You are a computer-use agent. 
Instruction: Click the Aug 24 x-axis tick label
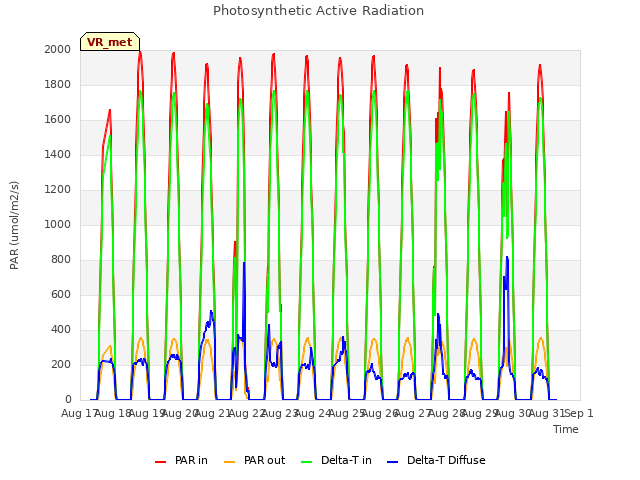pyautogui.click(x=312, y=414)
